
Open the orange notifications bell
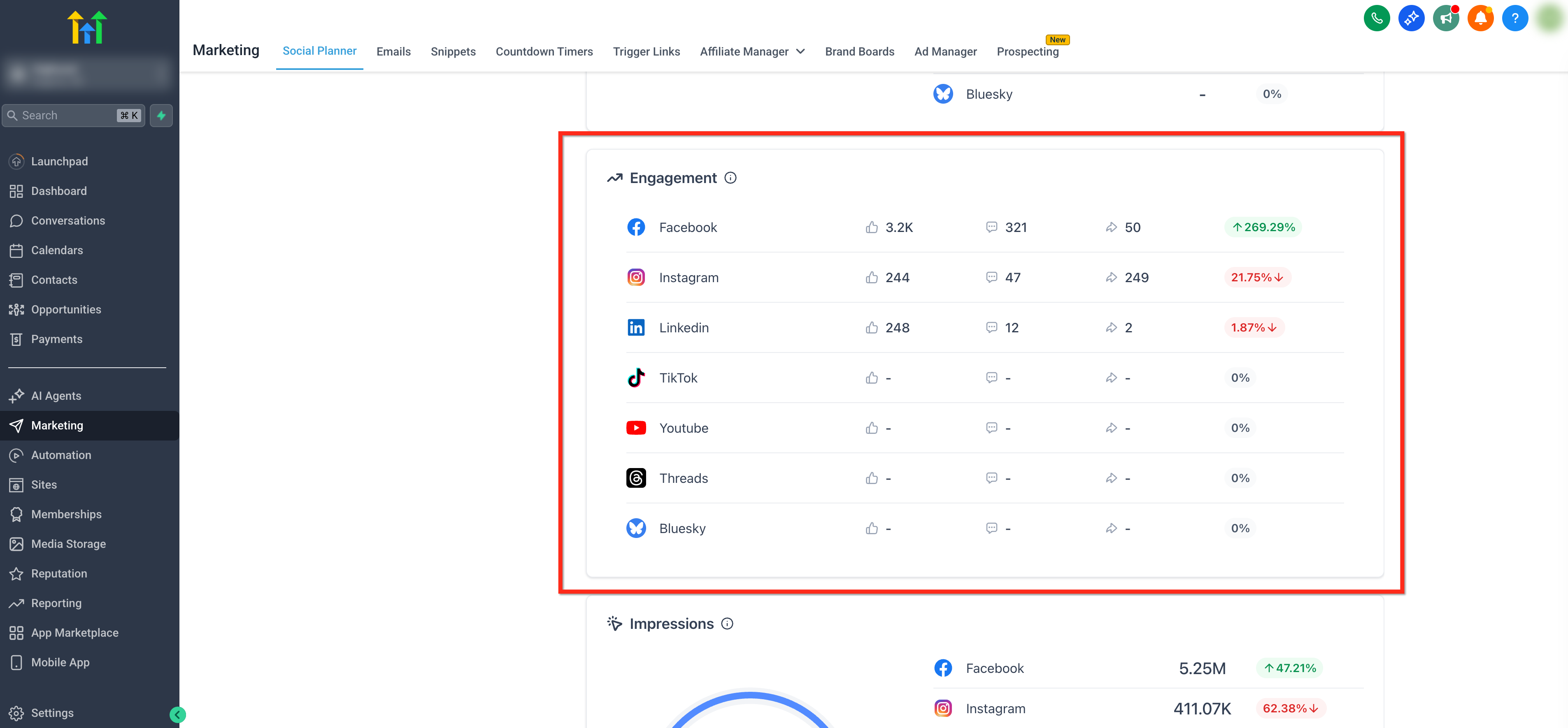[x=1480, y=18]
